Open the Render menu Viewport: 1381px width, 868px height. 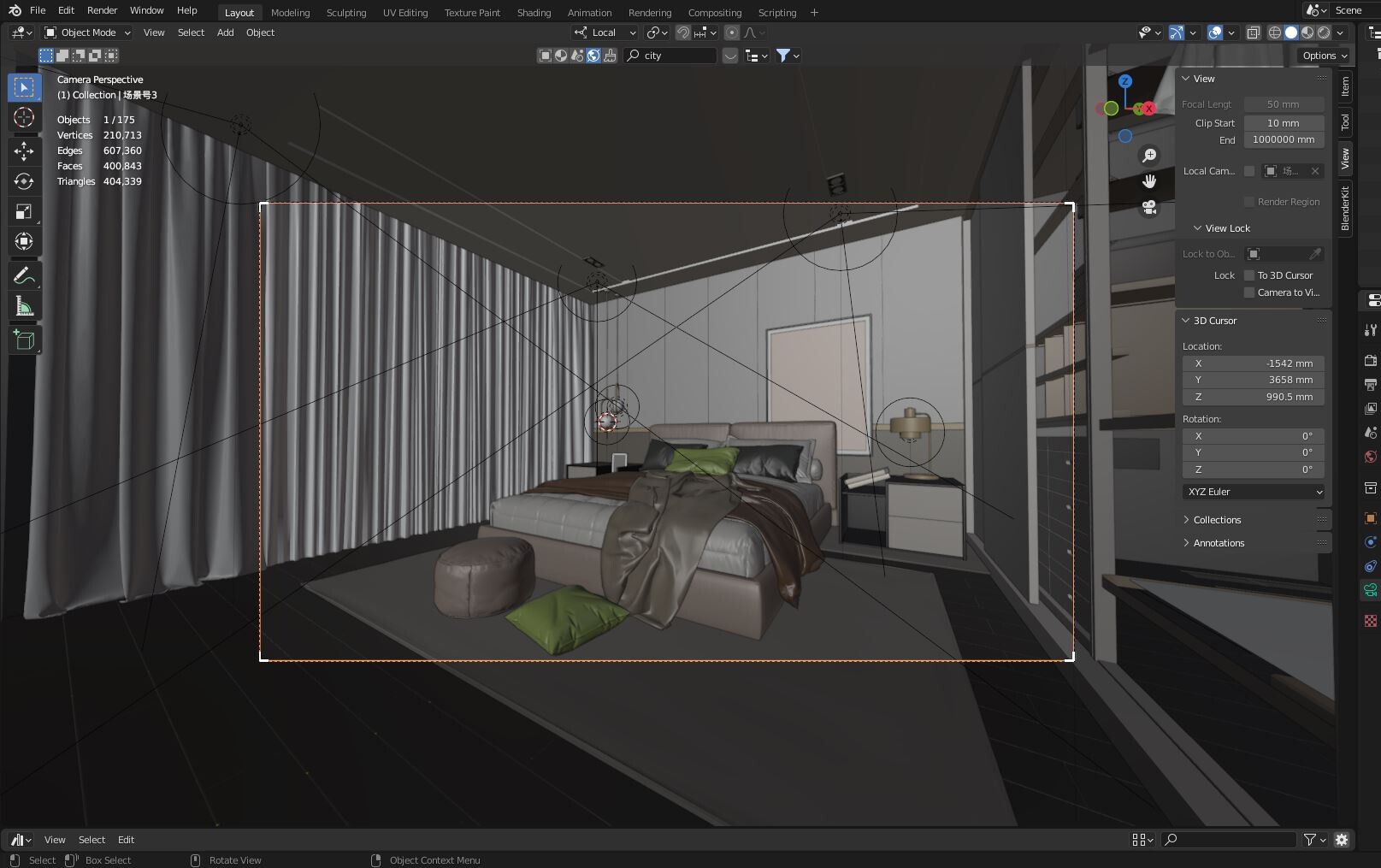click(x=101, y=10)
